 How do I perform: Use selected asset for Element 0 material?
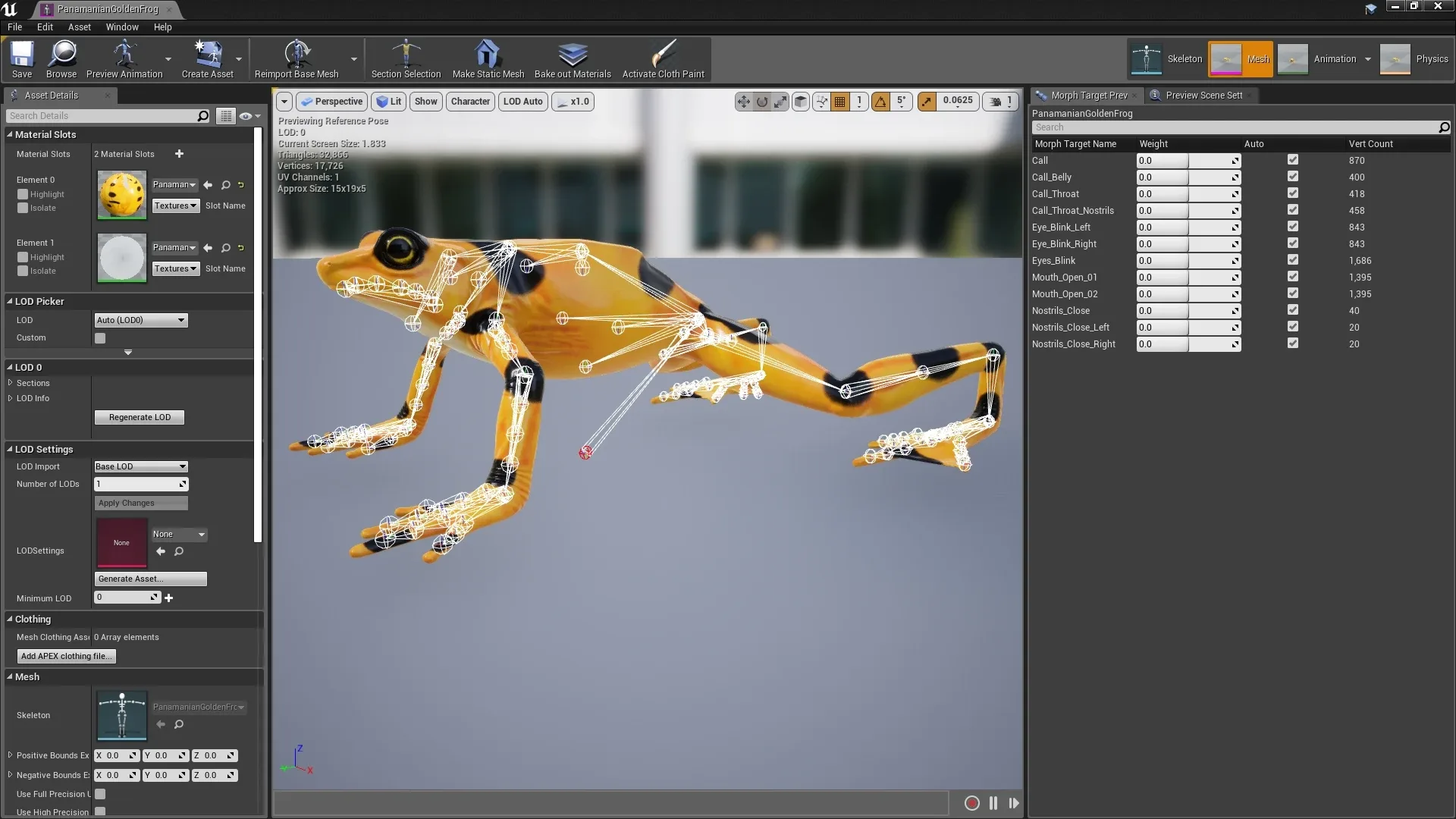tap(208, 185)
